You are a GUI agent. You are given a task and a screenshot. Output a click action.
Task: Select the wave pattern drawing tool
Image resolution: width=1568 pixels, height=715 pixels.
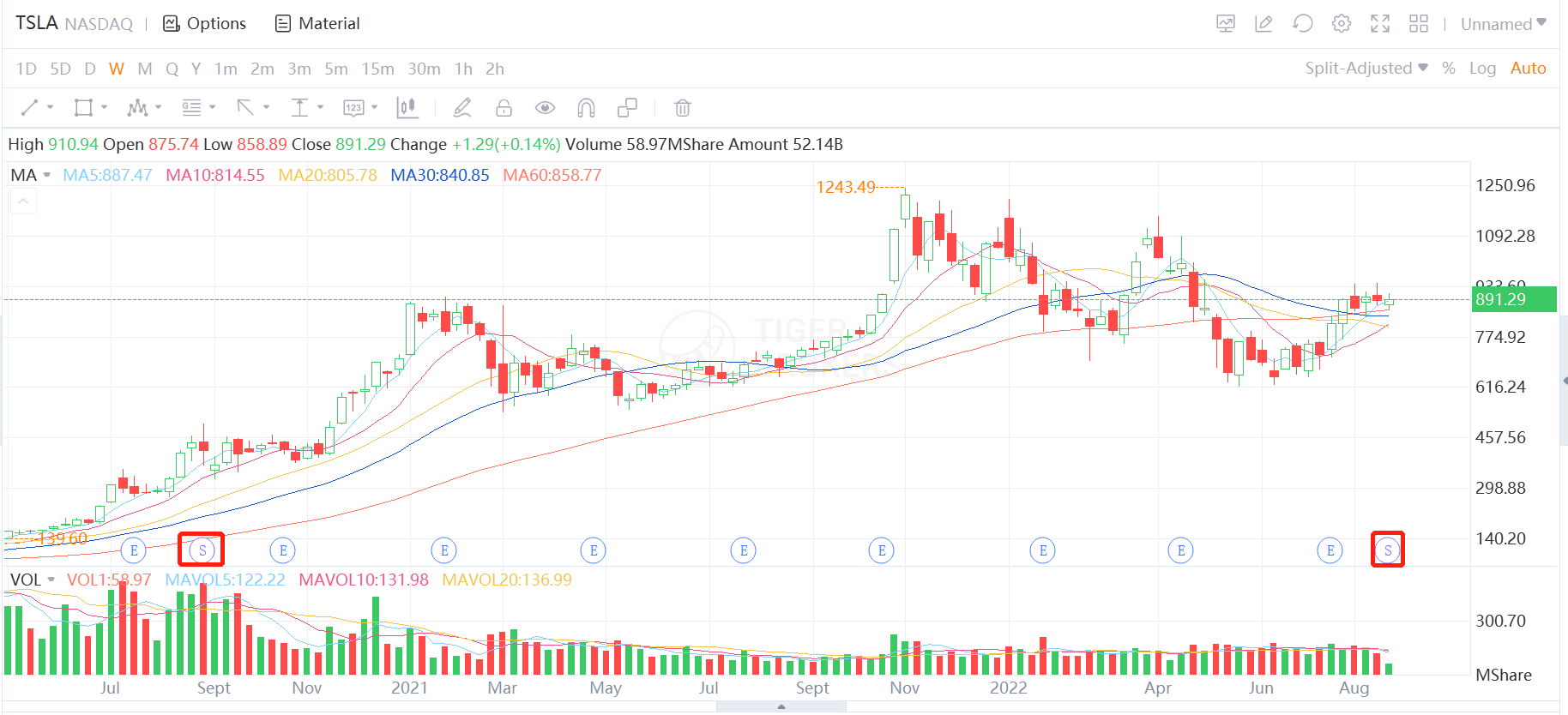137,107
